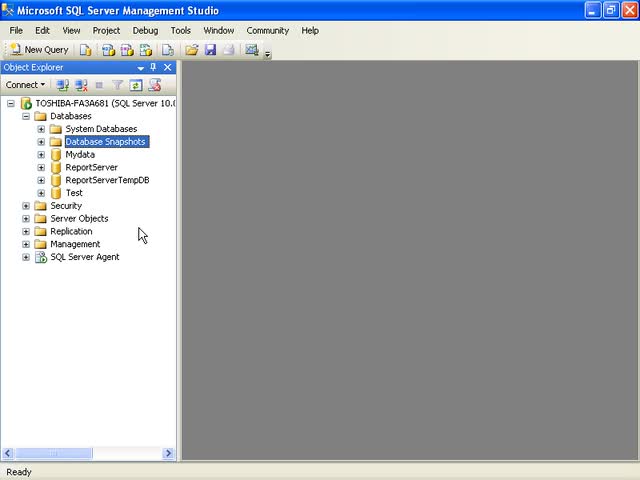Expand the Server Objects folder
The width and height of the screenshot is (640, 480).
coord(26,219)
